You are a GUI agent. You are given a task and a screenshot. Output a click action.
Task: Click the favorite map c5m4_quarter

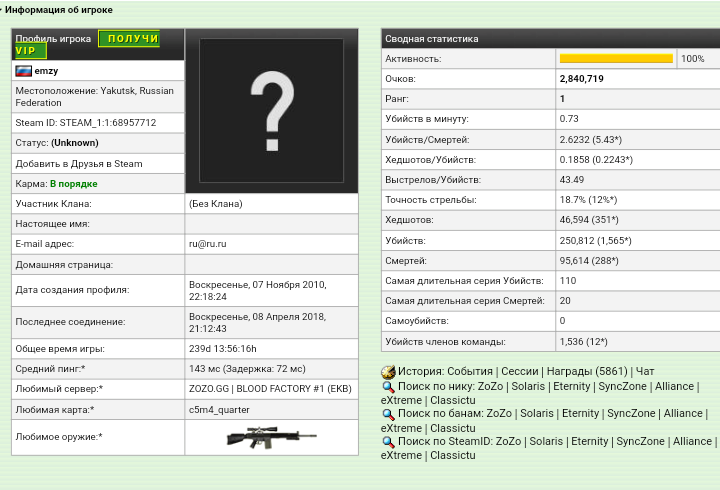[x=219, y=410]
